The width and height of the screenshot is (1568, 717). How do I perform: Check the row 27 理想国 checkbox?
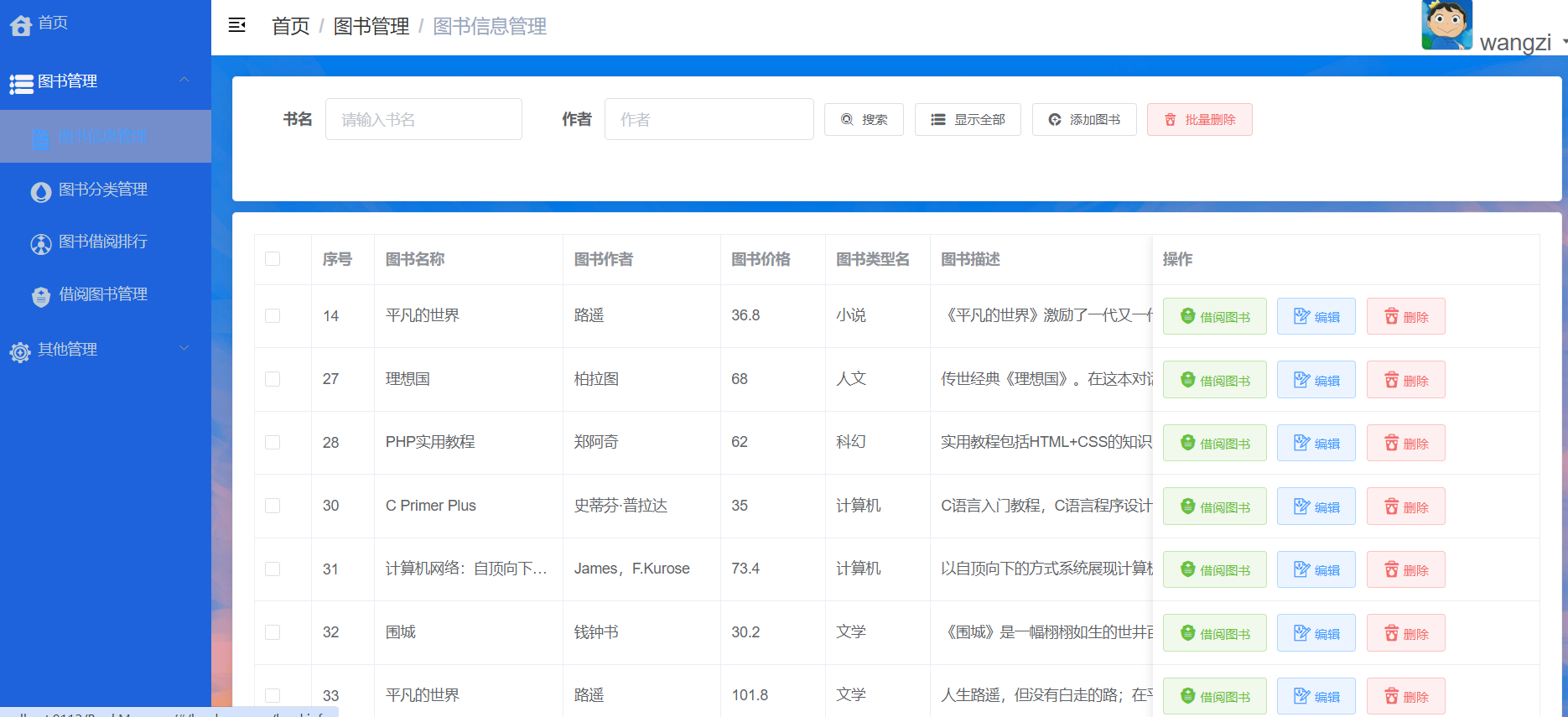[x=273, y=379]
